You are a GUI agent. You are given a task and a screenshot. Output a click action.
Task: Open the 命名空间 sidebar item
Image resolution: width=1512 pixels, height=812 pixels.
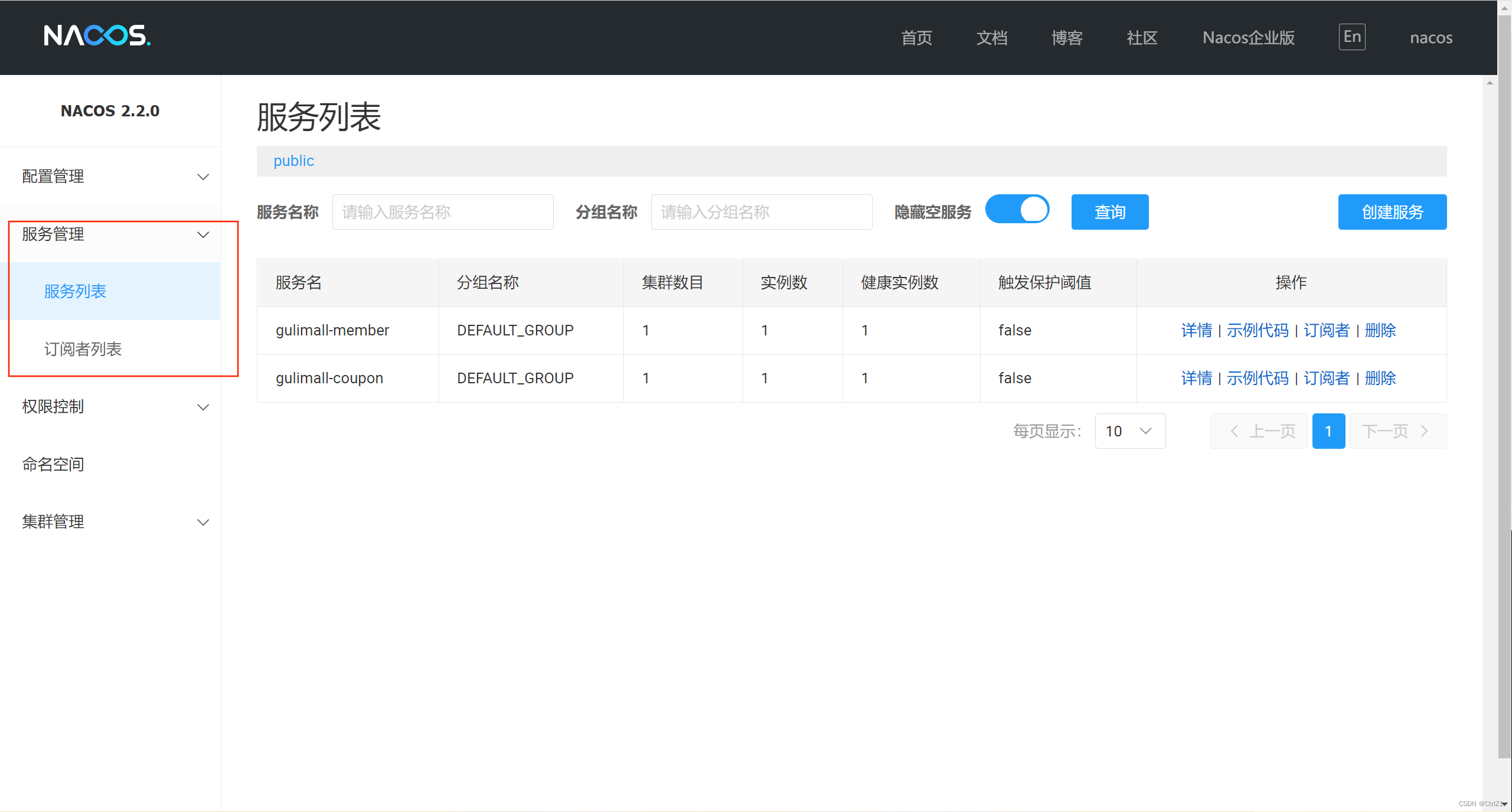tap(110, 464)
